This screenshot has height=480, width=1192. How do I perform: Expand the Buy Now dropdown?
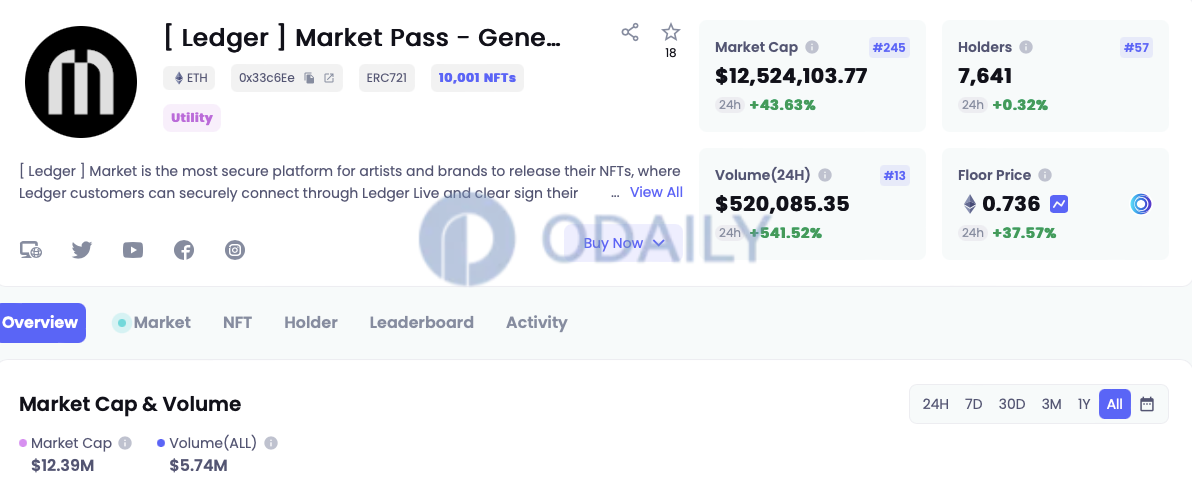(623, 243)
